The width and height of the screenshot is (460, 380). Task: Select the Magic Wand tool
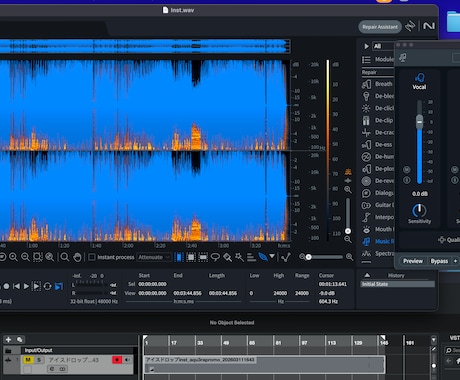pyautogui.click(x=239, y=257)
